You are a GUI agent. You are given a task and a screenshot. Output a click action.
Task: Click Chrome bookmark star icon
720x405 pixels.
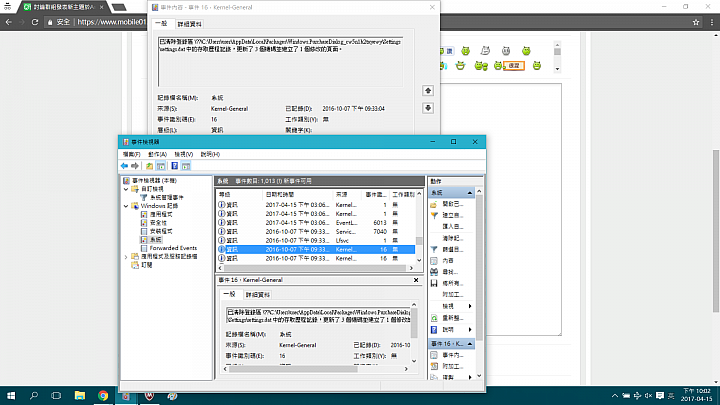[x=696, y=22]
